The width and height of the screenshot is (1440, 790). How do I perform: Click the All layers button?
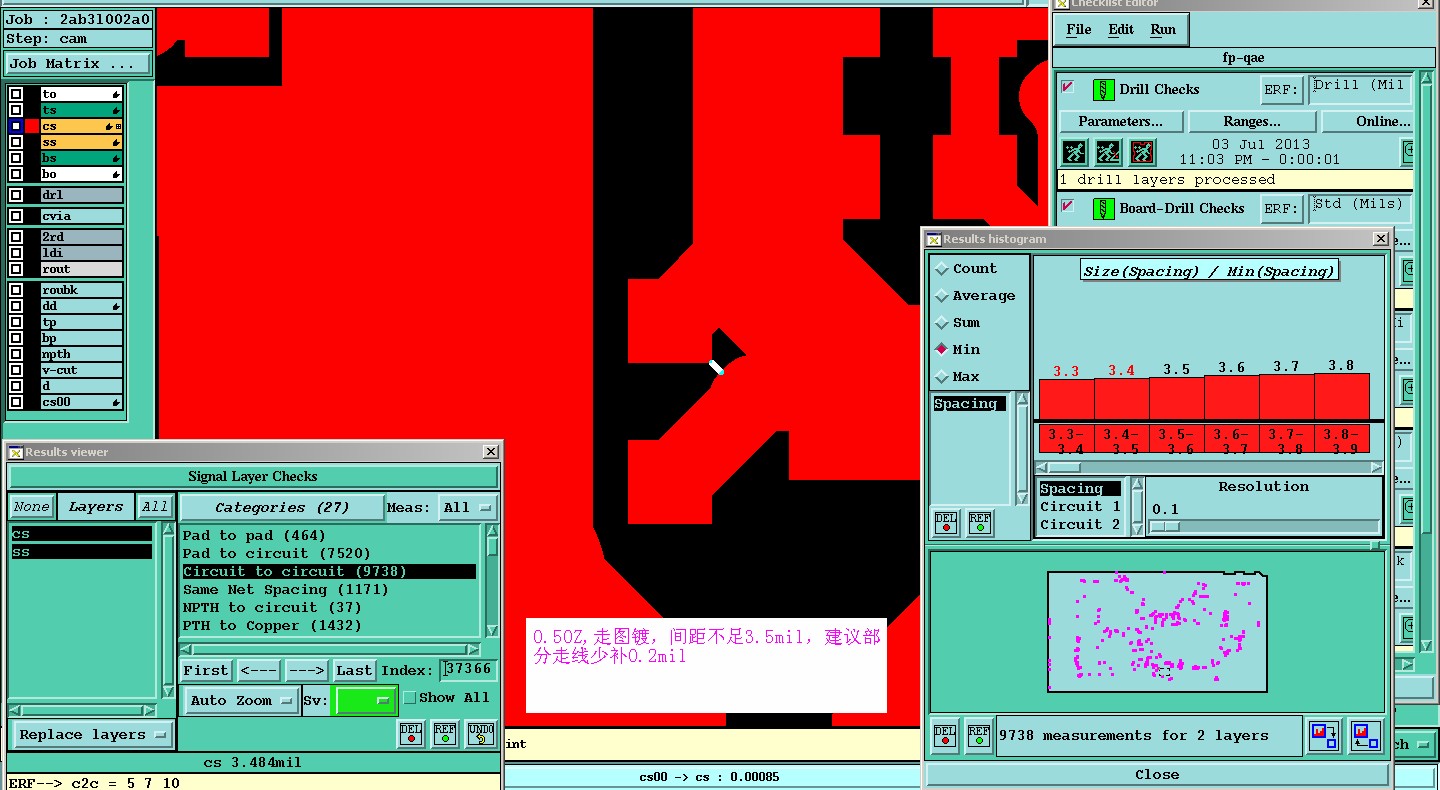coord(154,507)
